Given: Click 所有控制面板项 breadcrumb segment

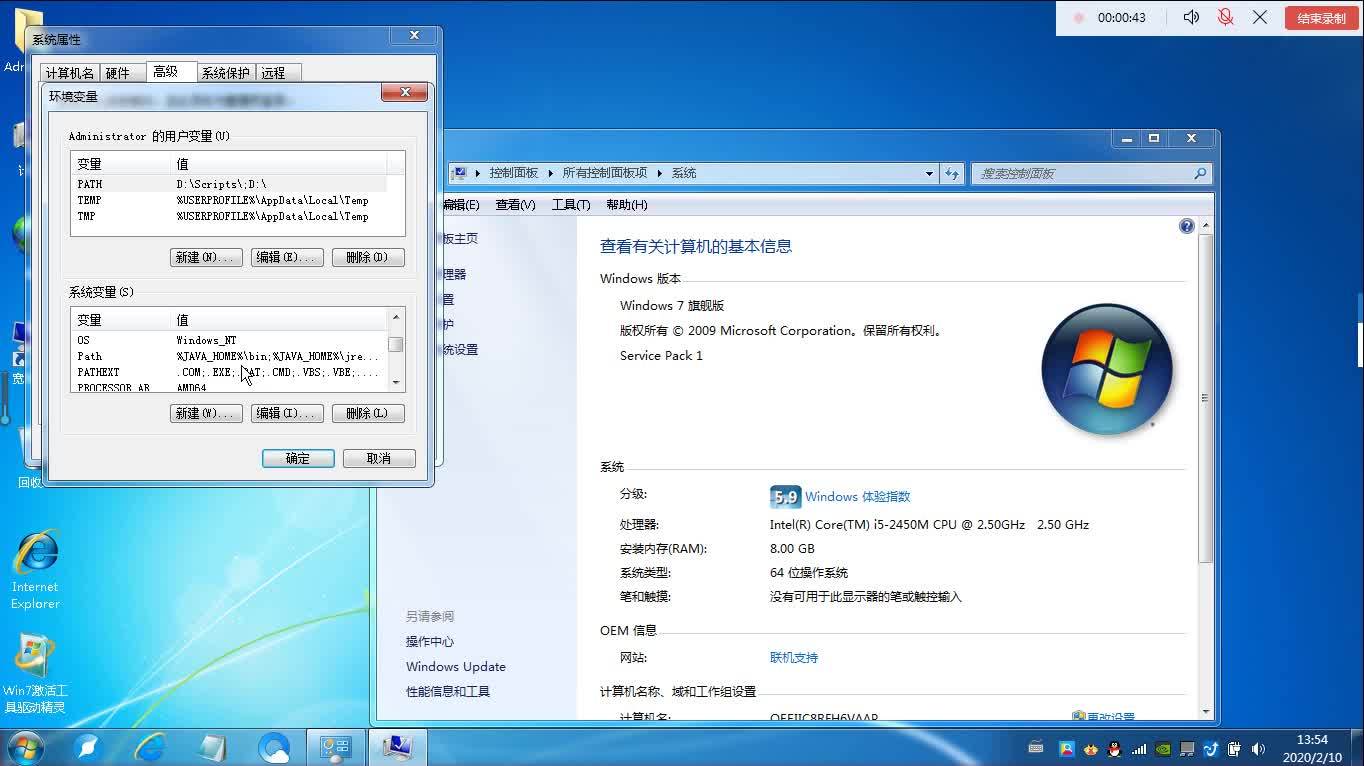Looking at the screenshot, I should click(x=604, y=173).
